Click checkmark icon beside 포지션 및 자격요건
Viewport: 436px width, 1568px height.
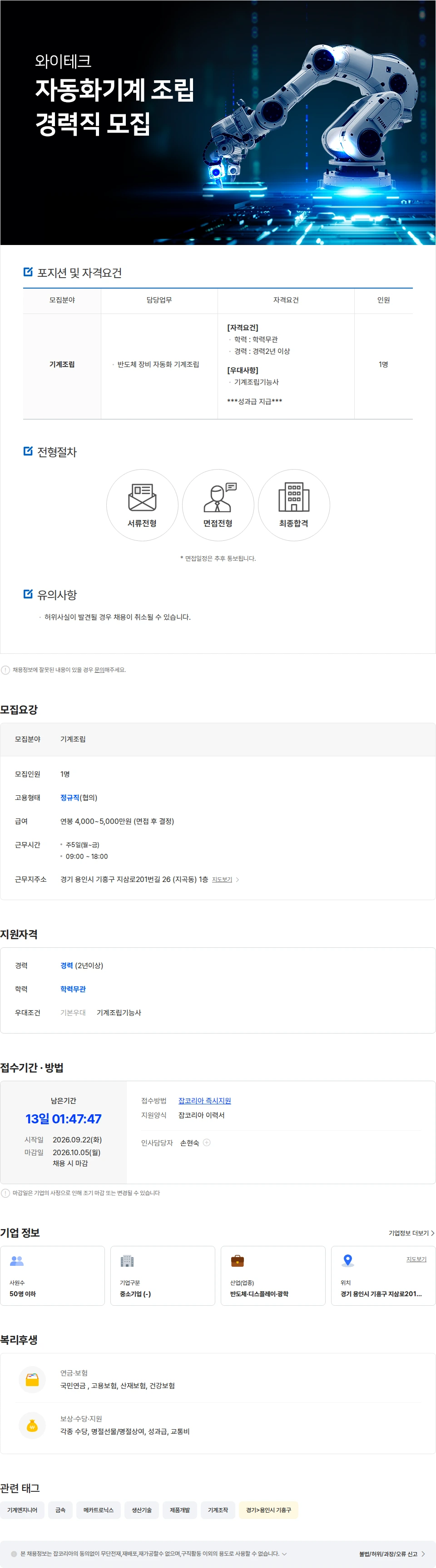pos(28,272)
